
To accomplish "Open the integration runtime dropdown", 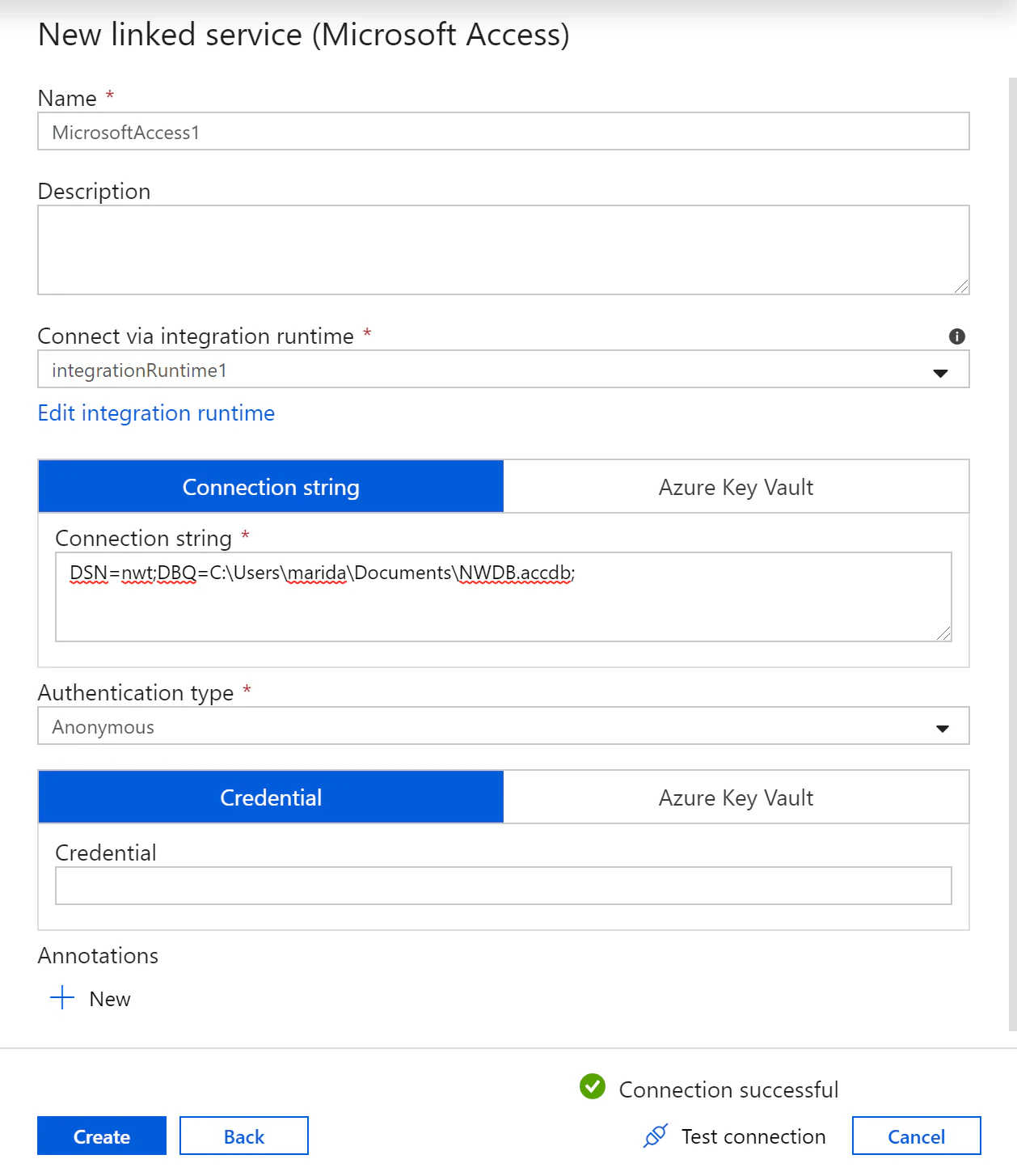I will 503,370.
